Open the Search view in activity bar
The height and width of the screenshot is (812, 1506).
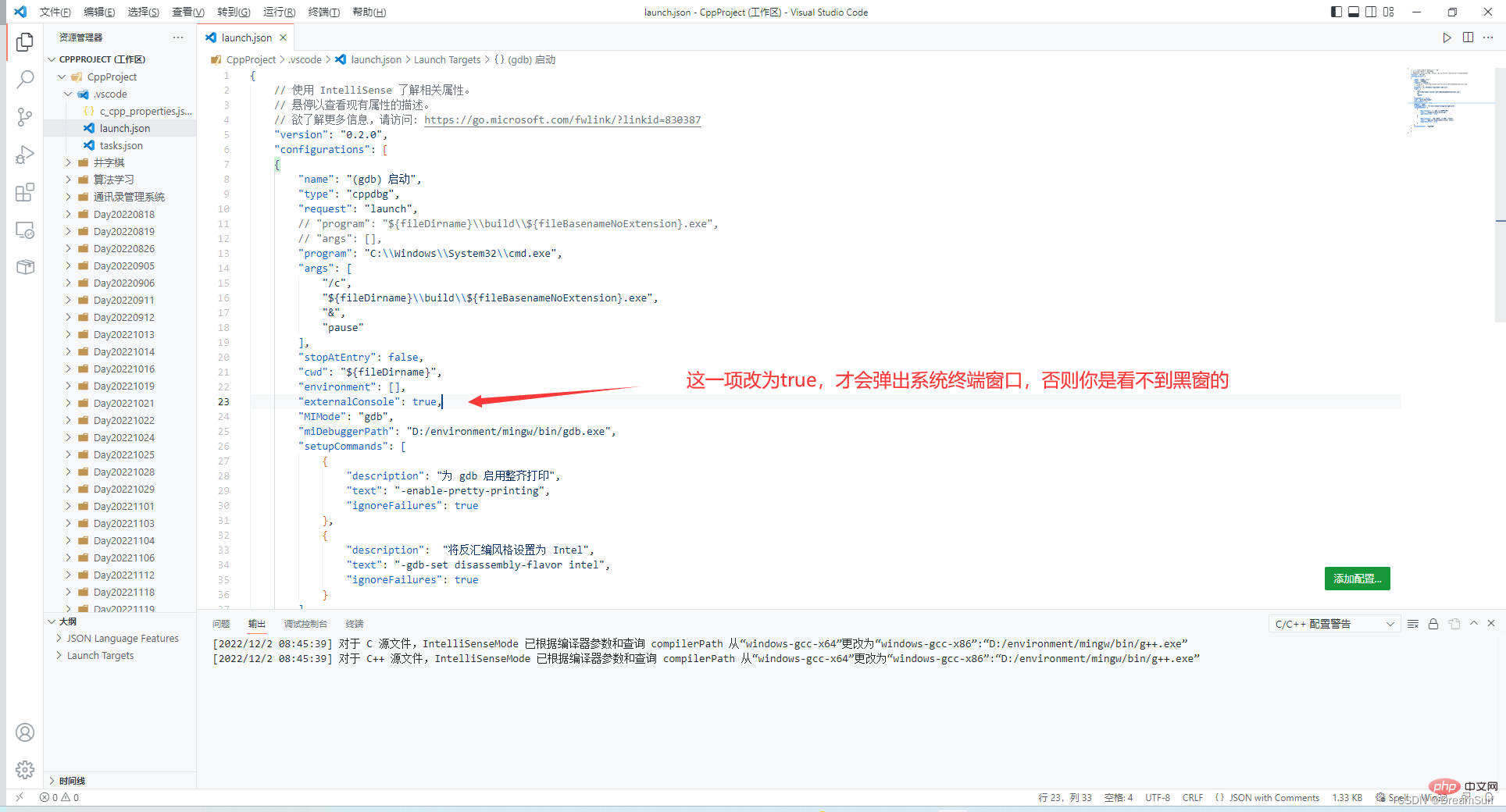(x=25, y=79)
